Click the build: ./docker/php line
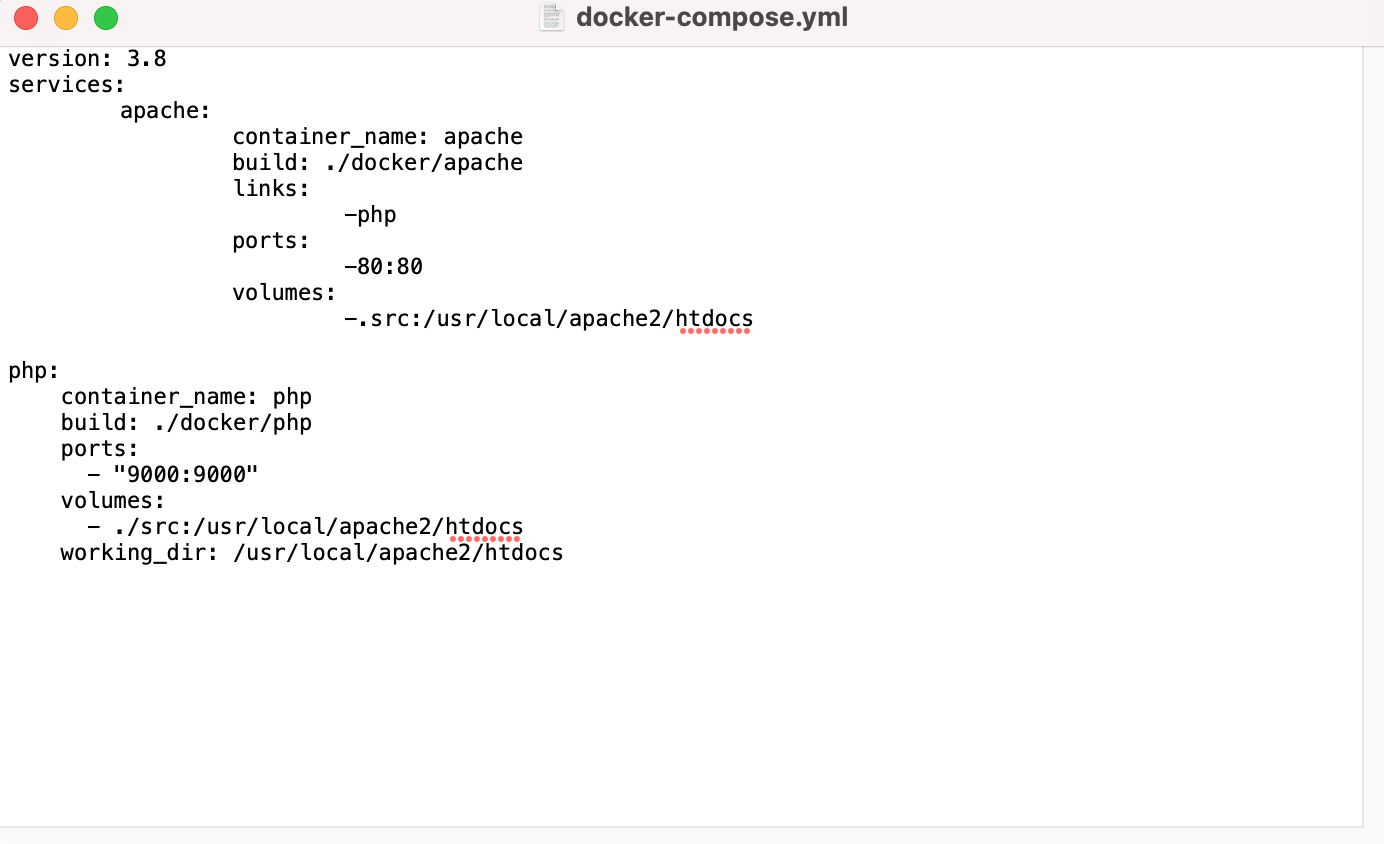 [186, 422]
